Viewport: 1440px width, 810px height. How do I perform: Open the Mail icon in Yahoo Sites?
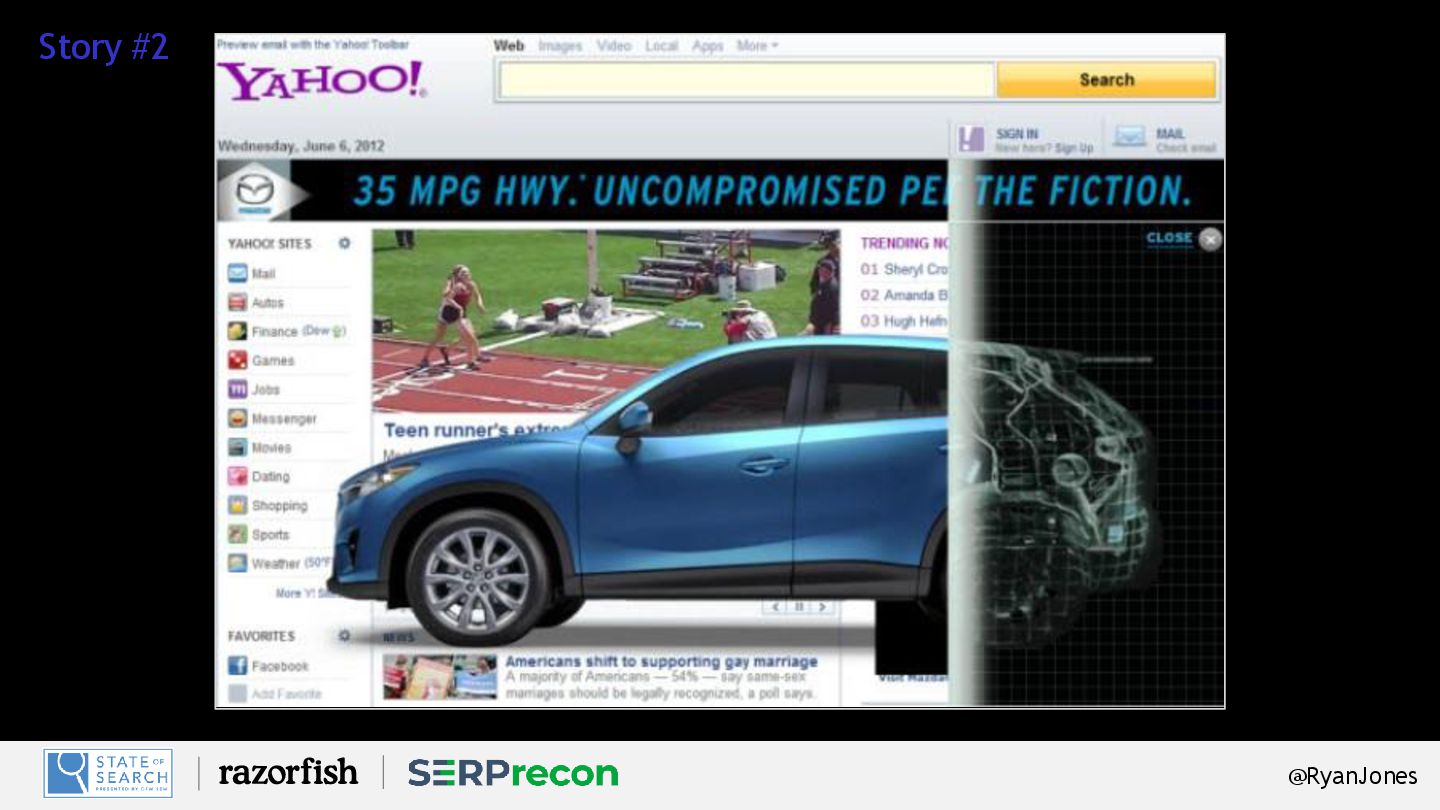pyautogui.click(x=237, y=273)
